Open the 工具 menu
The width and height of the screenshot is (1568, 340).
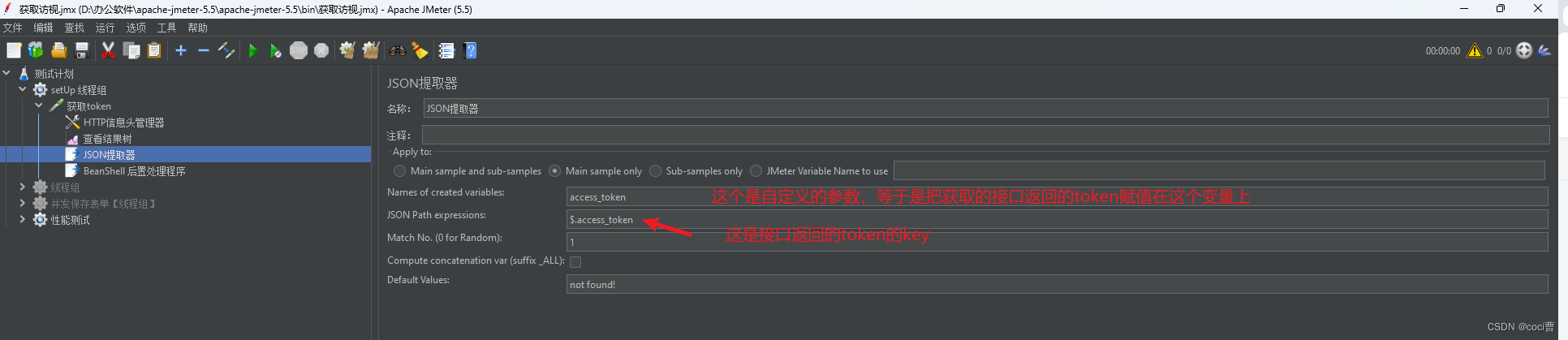166,28
